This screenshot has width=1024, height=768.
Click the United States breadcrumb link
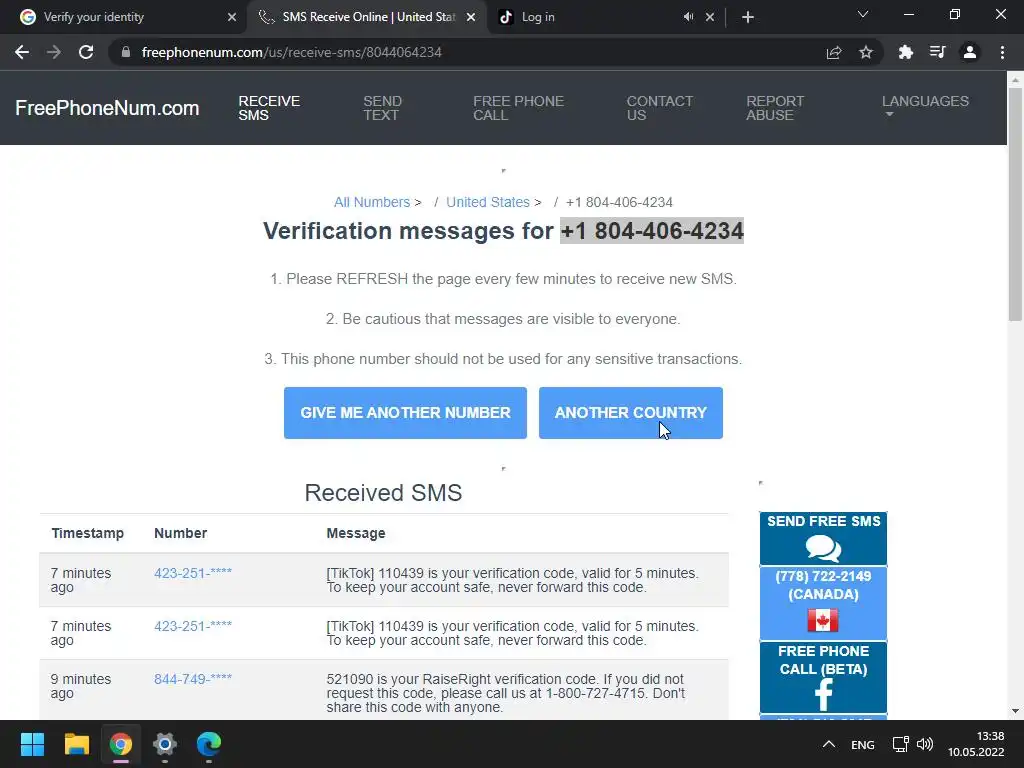488,202
